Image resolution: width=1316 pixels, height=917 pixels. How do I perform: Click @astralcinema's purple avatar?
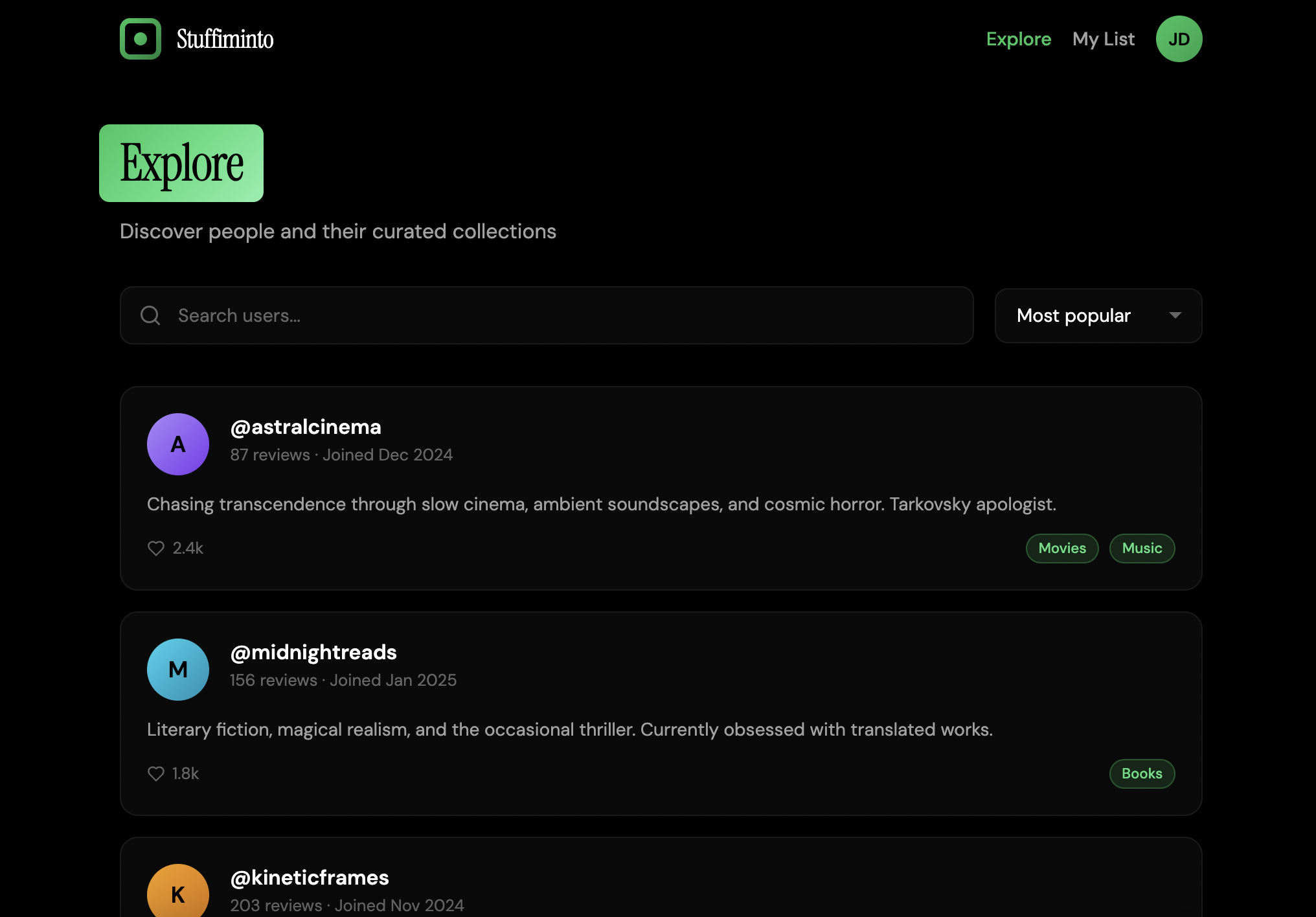(x=177, y=444)
